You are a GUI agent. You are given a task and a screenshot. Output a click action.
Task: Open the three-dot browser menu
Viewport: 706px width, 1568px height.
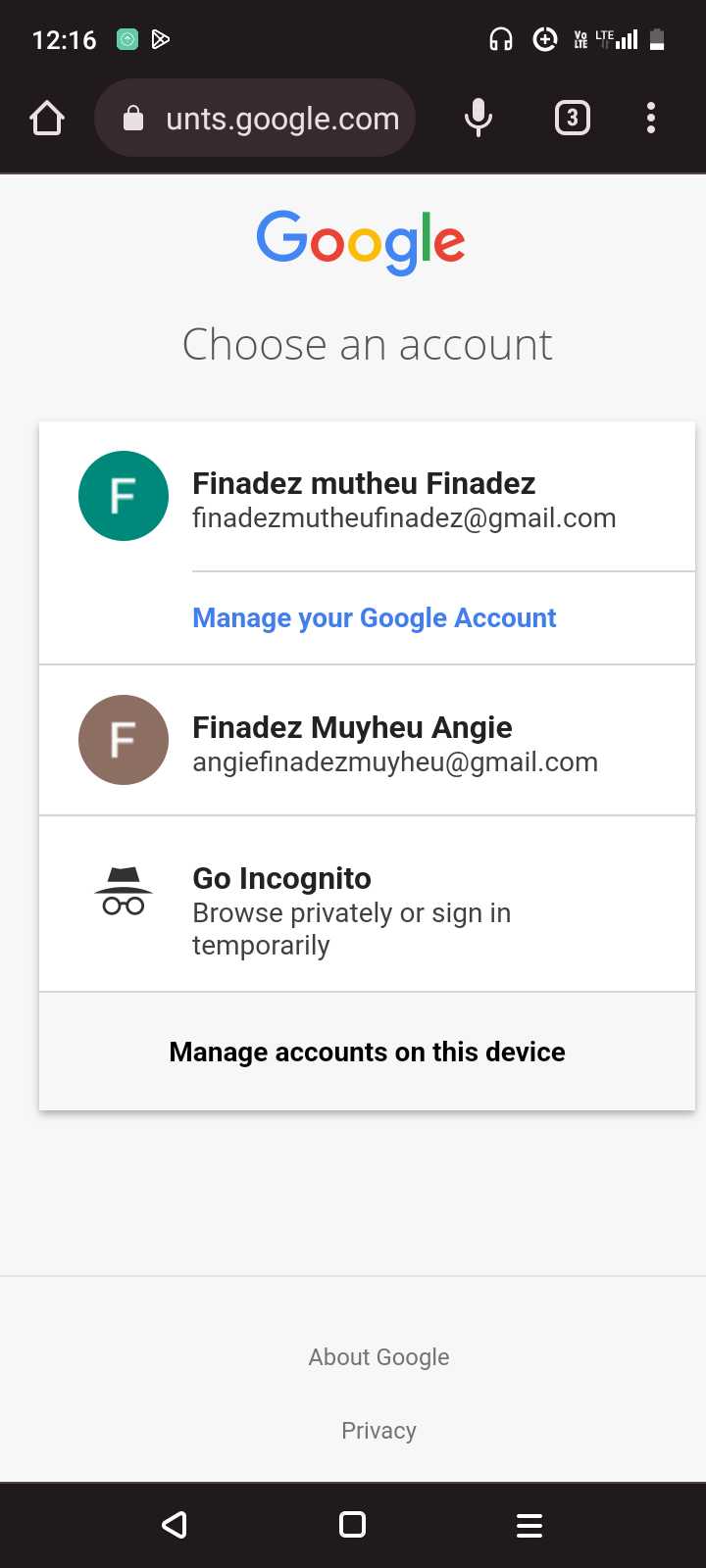pyautogui.click(x=651, y=119)
